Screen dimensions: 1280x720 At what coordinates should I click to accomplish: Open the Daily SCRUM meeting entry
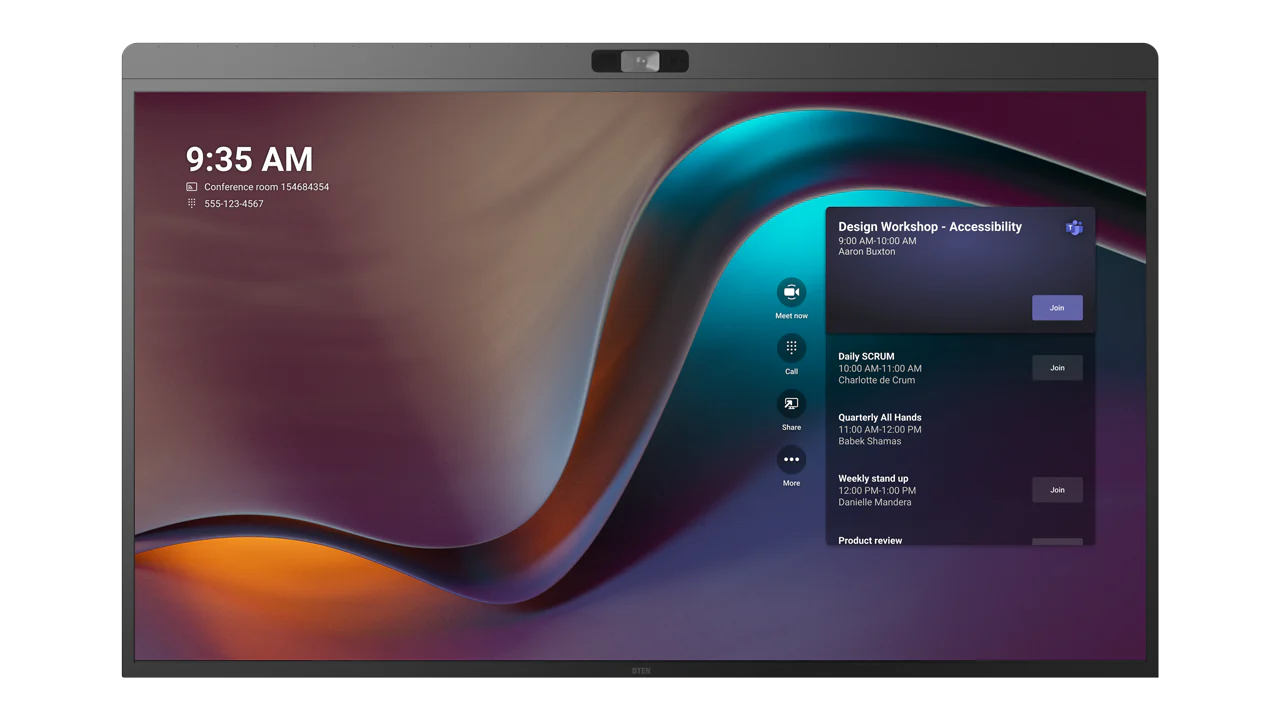(866, 356)
